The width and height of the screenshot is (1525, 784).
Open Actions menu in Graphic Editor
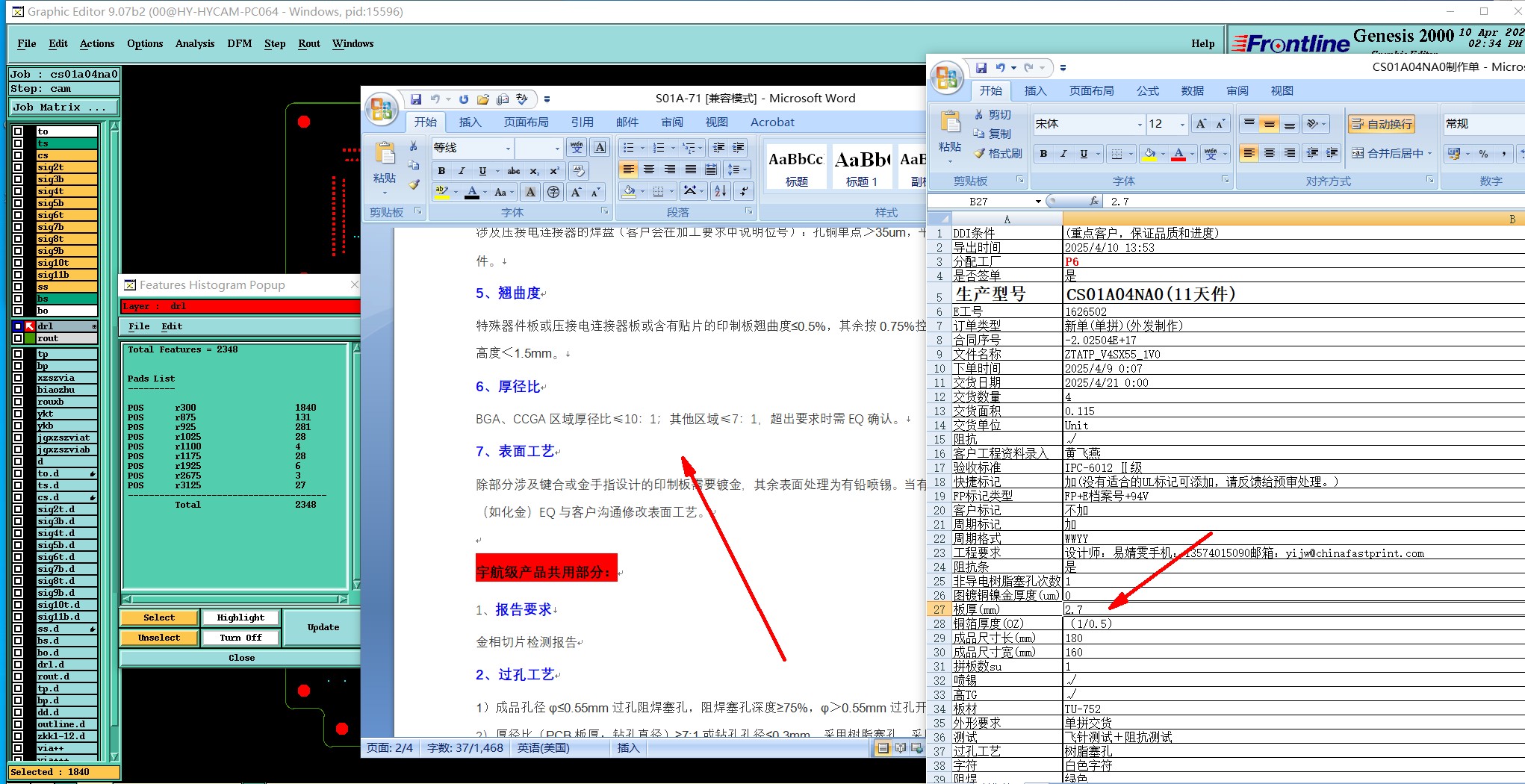pos(97,43)
